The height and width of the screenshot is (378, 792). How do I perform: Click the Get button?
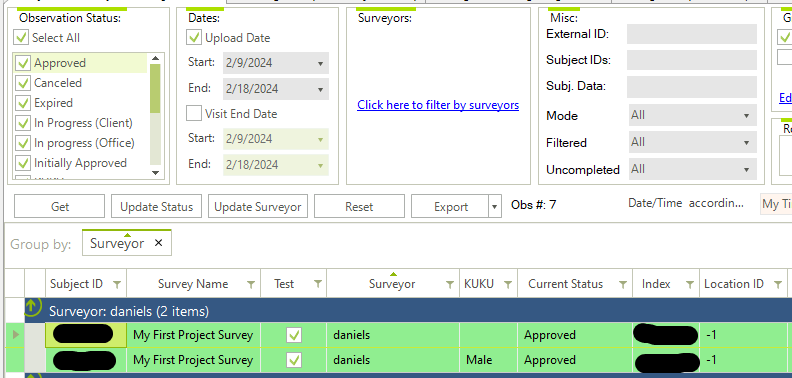point(60,207)
